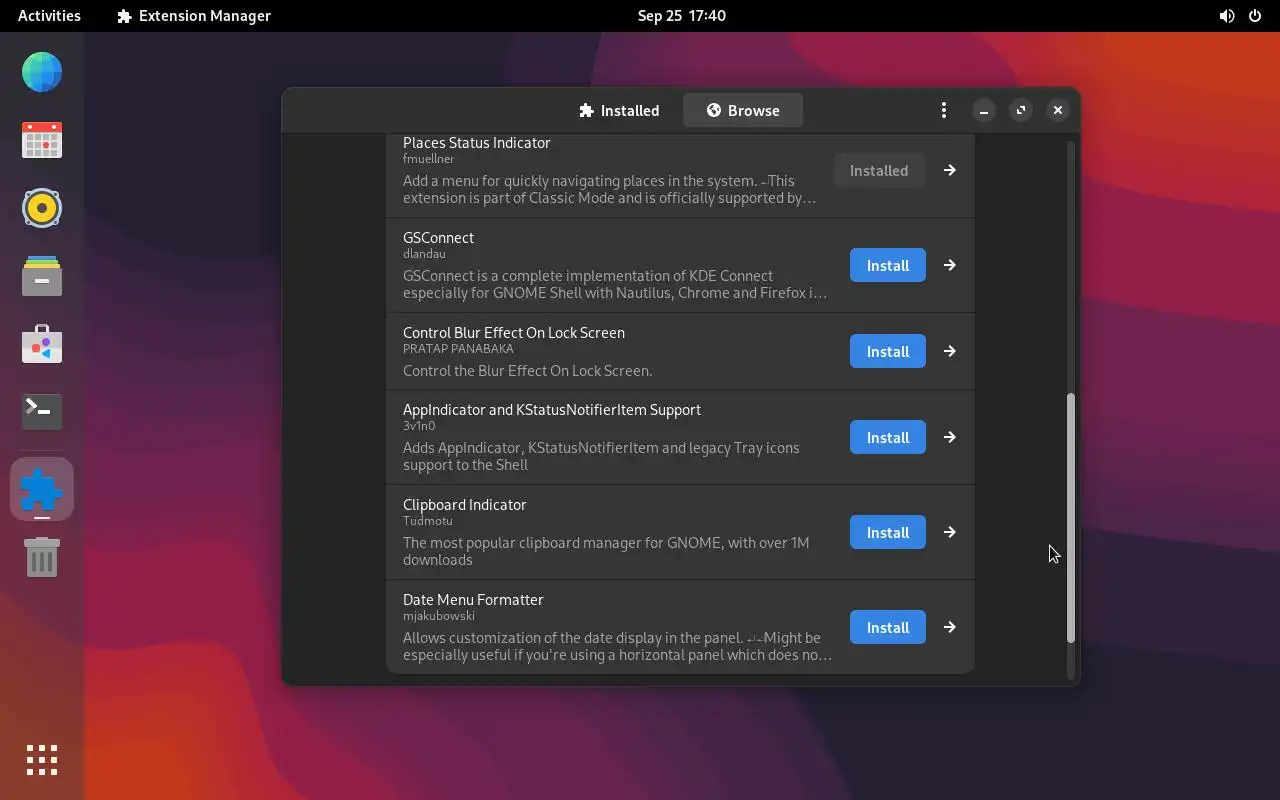Click author name Tudmotu
Viewport: 1280px width, 800px height.
point(428,521)
